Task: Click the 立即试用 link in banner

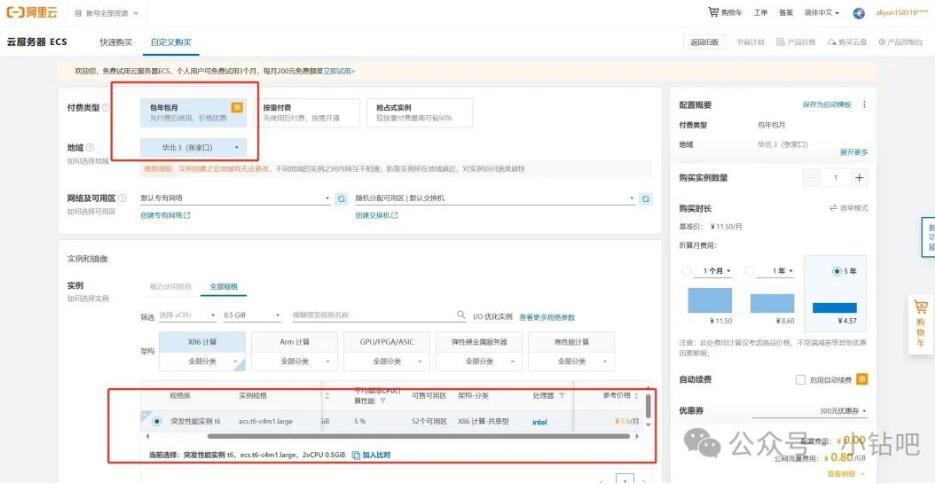Action: (x=339, y=71)
